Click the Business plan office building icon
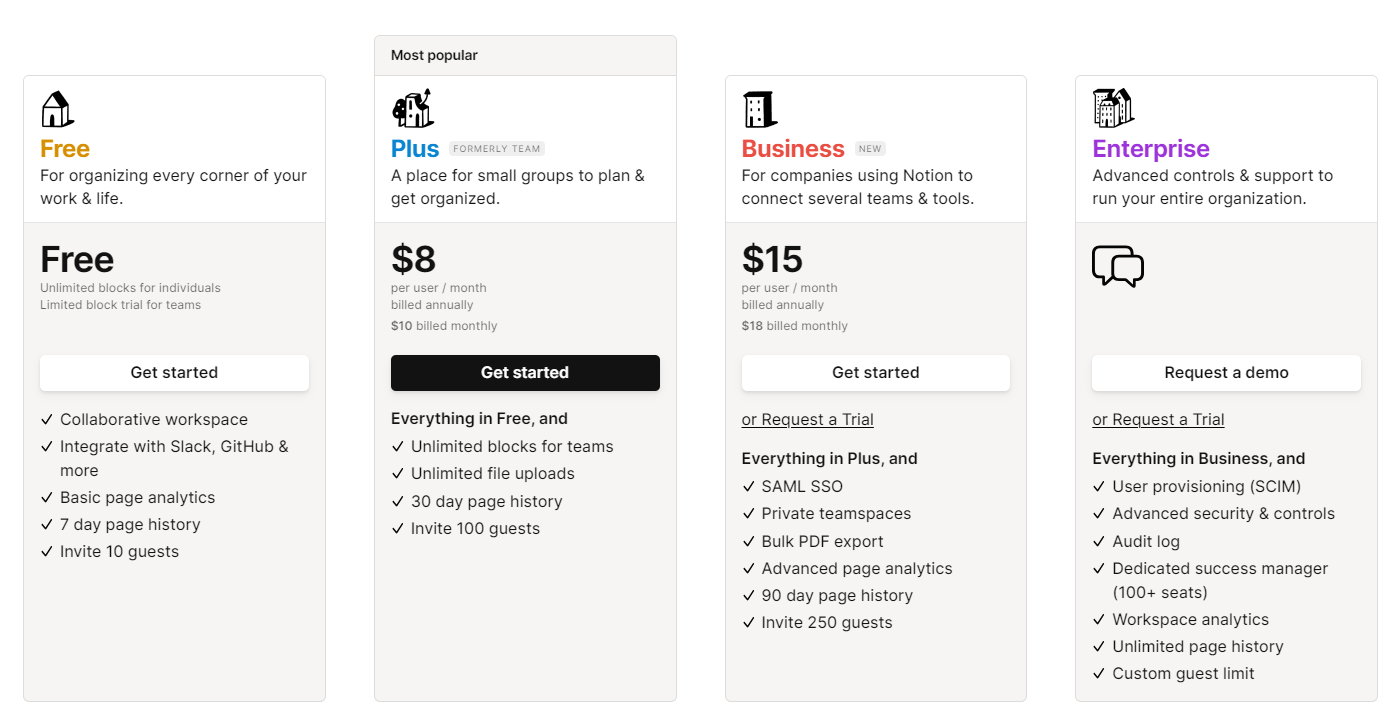This screenshot has height=728, width=1400. point(760,108)
